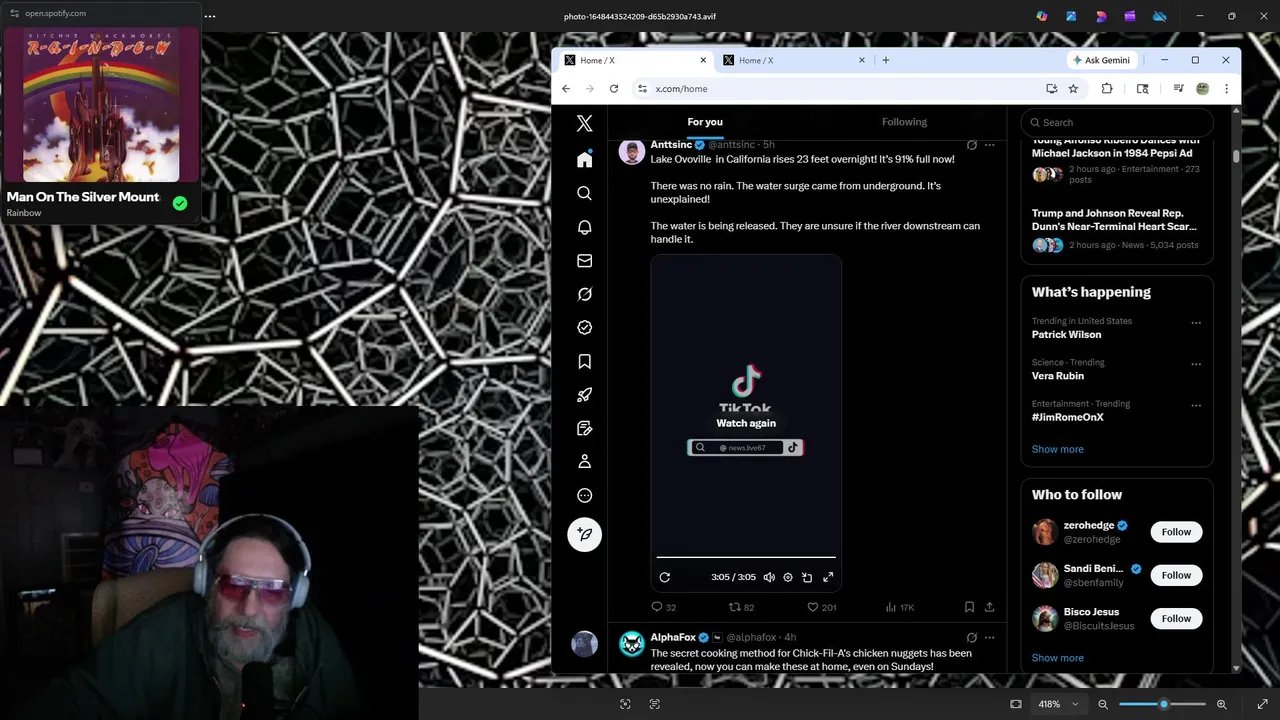
Task: Open more menu on AlphaFox post
Action: pyautogui.click(x=989, y=637)
